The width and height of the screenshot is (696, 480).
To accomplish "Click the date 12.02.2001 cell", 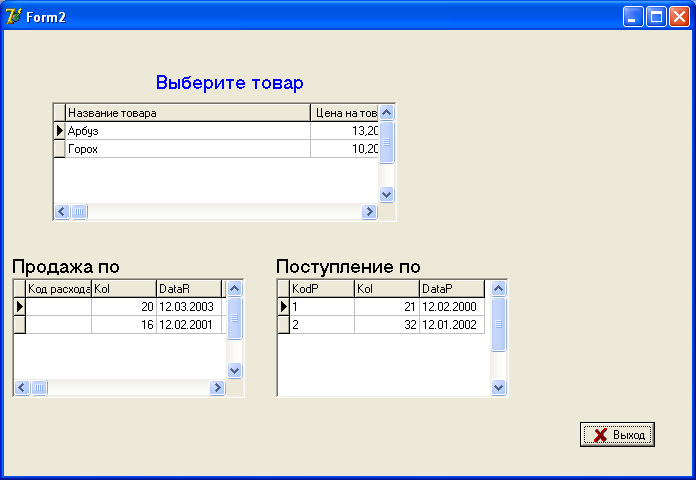I will (189, 325).
